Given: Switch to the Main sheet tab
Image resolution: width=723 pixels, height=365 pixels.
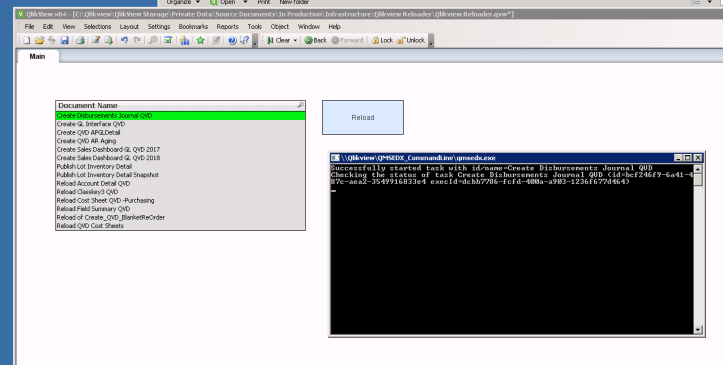Looking at the screenshot, I should point(37,56).
